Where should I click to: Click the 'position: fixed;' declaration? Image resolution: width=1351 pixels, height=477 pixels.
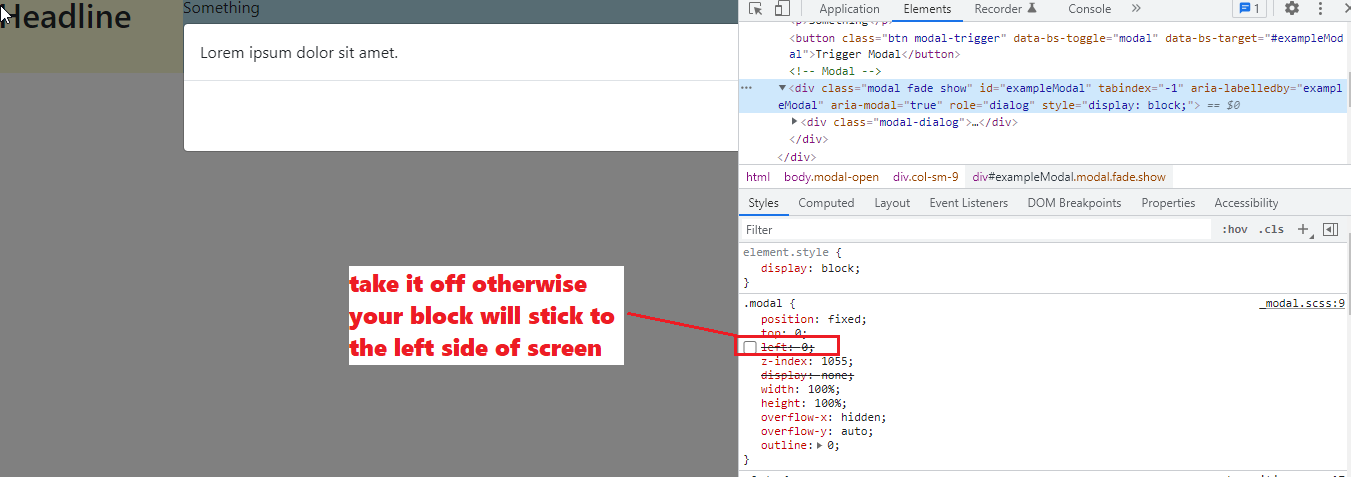point(813,319)
